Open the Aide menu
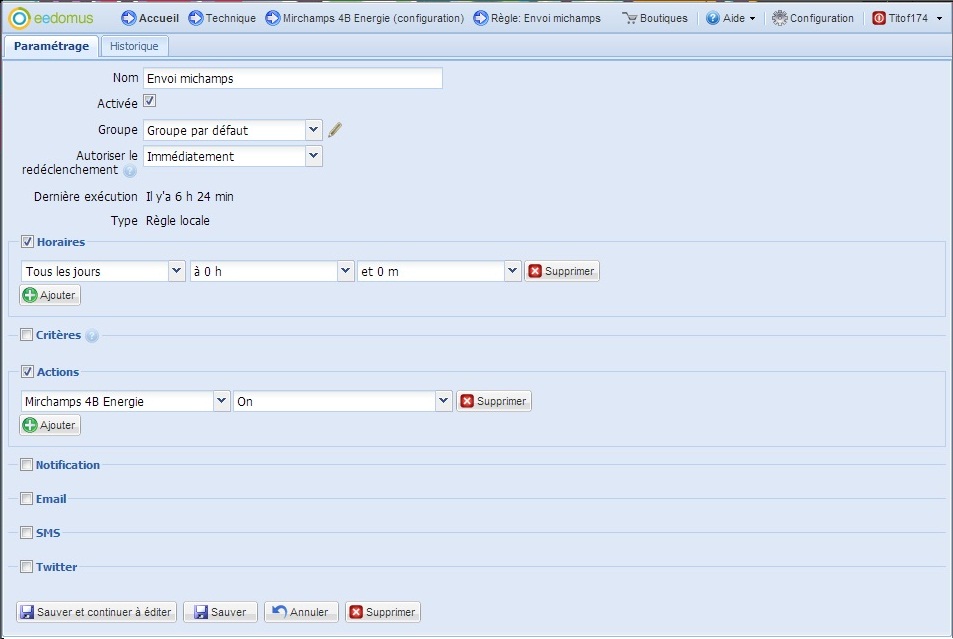Screen dimensions: 953x639 click(730, 18)
